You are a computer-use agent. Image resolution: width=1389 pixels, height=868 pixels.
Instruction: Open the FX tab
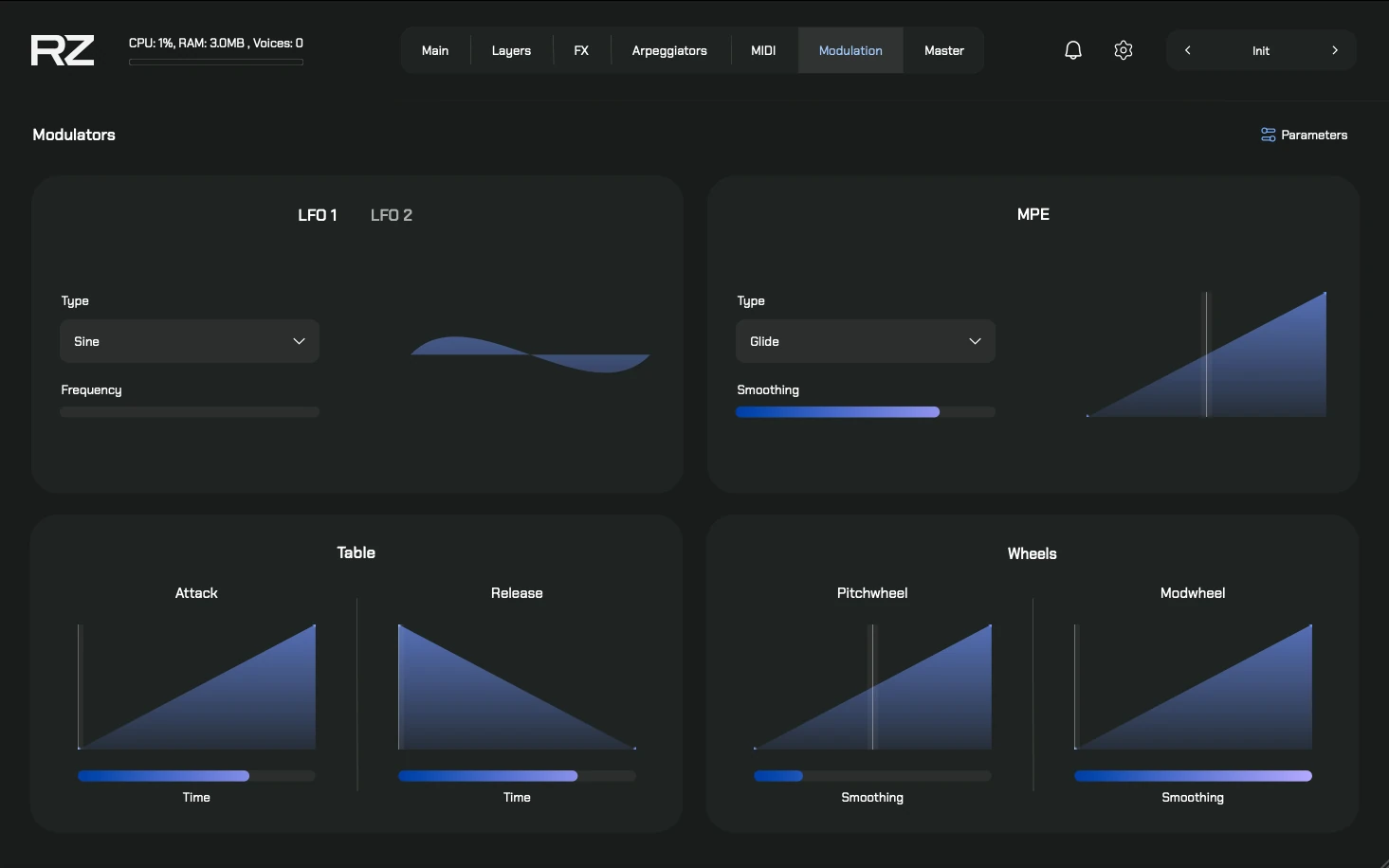click(x=581, y=51)
